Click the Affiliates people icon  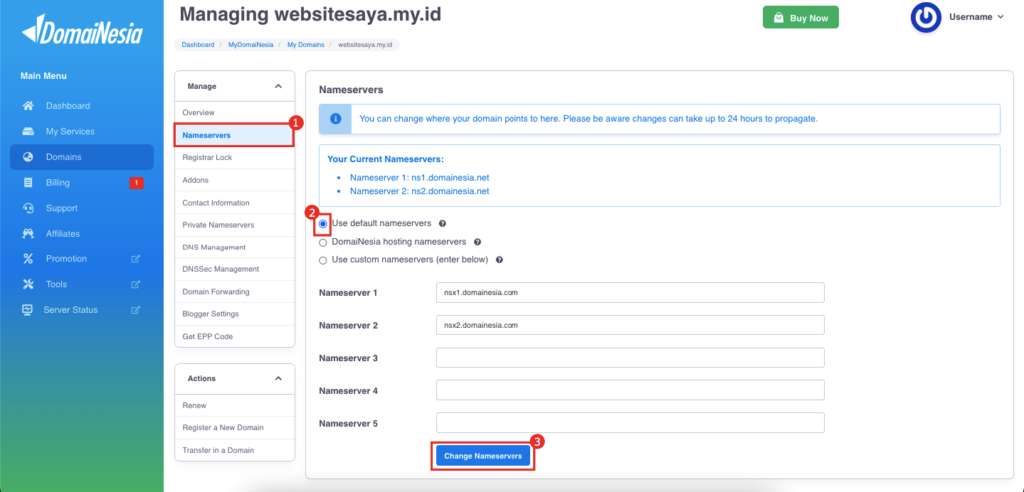tap(28, 233)
